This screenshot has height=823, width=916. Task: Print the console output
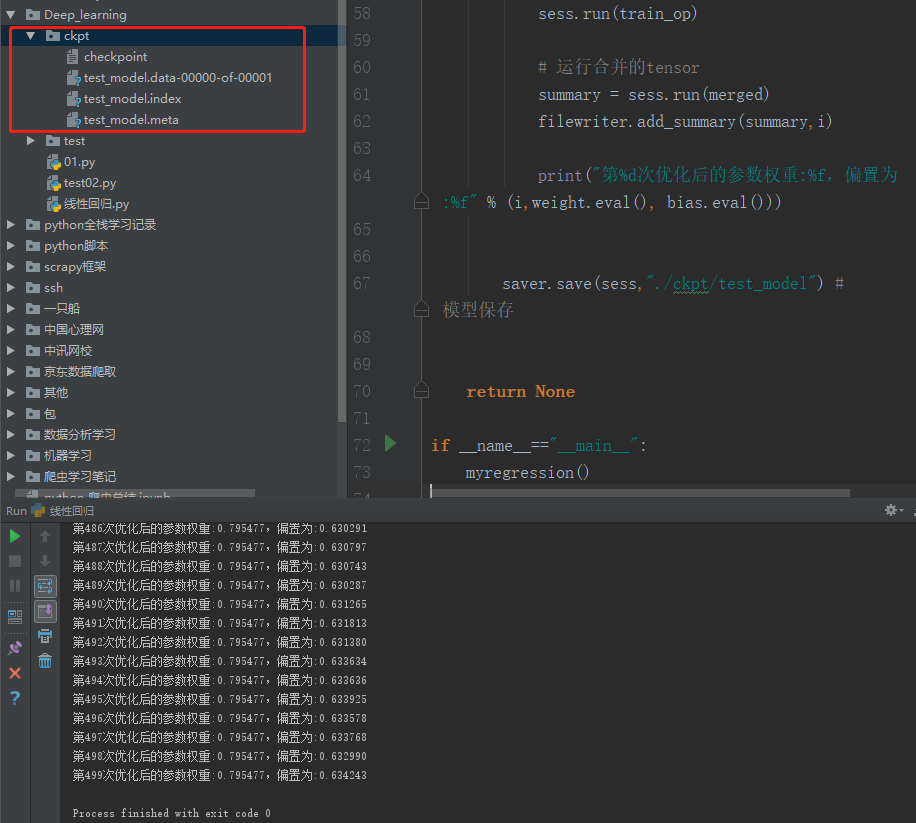tap(45, 636)
